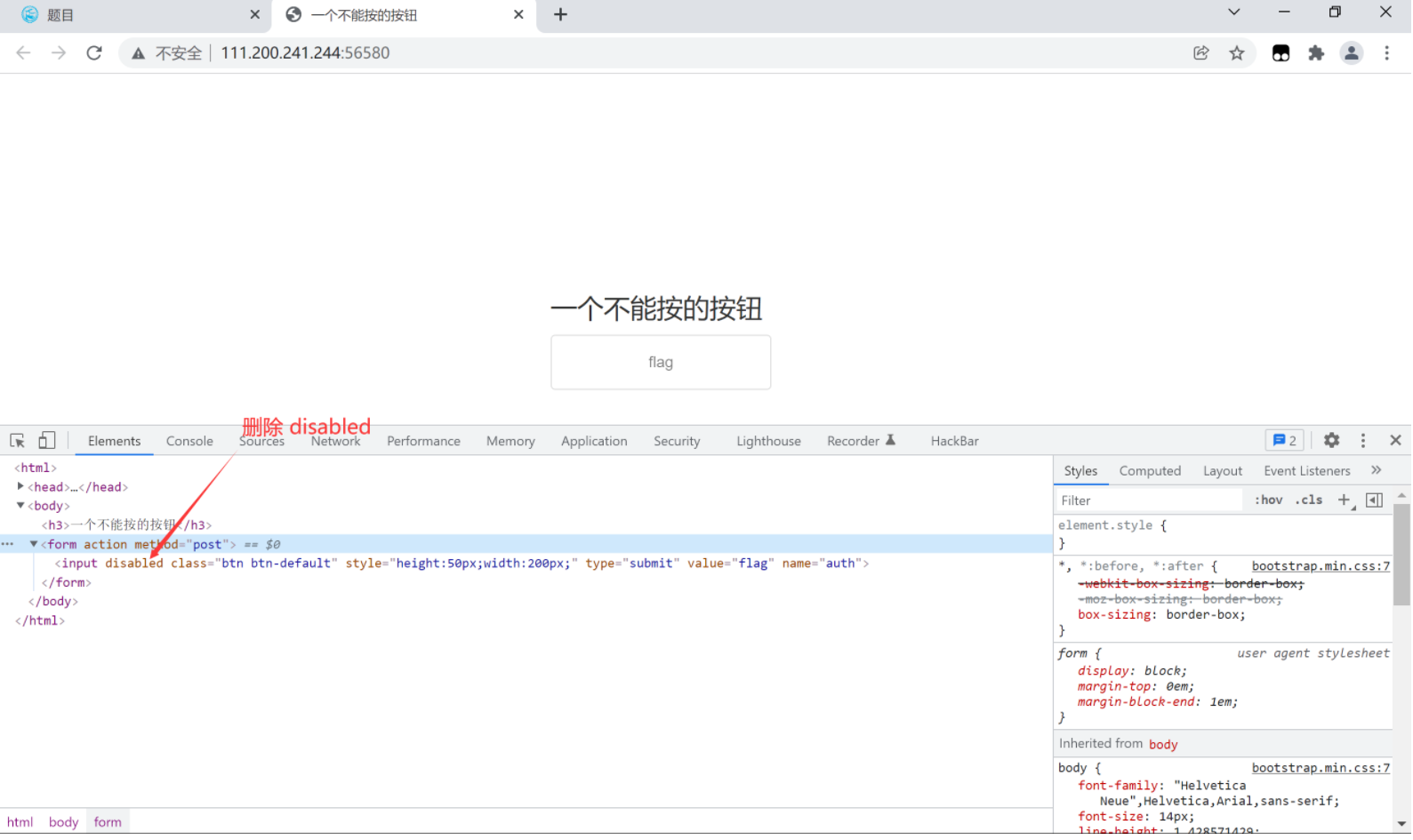Add new style rule plus icon
Viewport: 1413px width, 840px height.
click(x=1345, y=500)
